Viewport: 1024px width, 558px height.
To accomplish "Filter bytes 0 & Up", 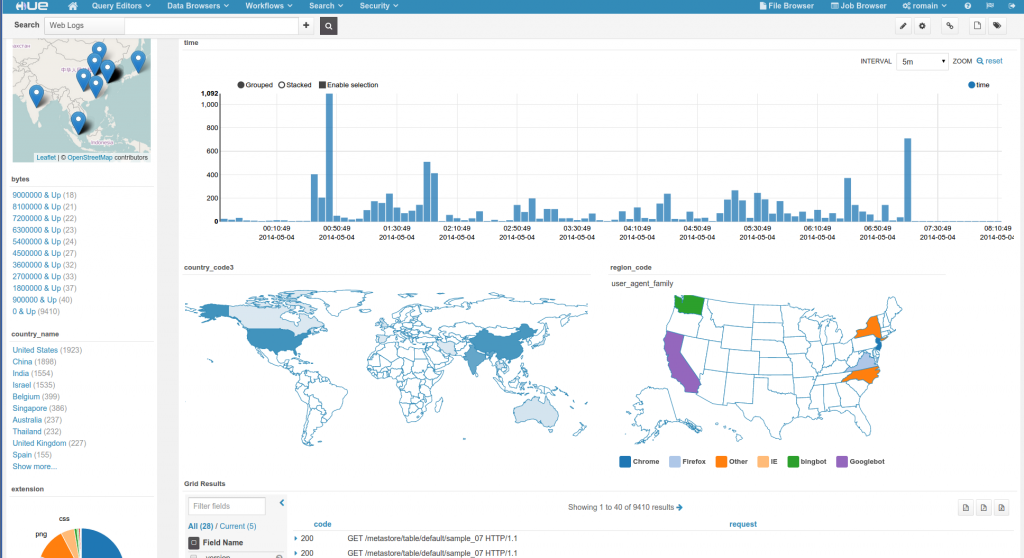I will coord(24,312).
